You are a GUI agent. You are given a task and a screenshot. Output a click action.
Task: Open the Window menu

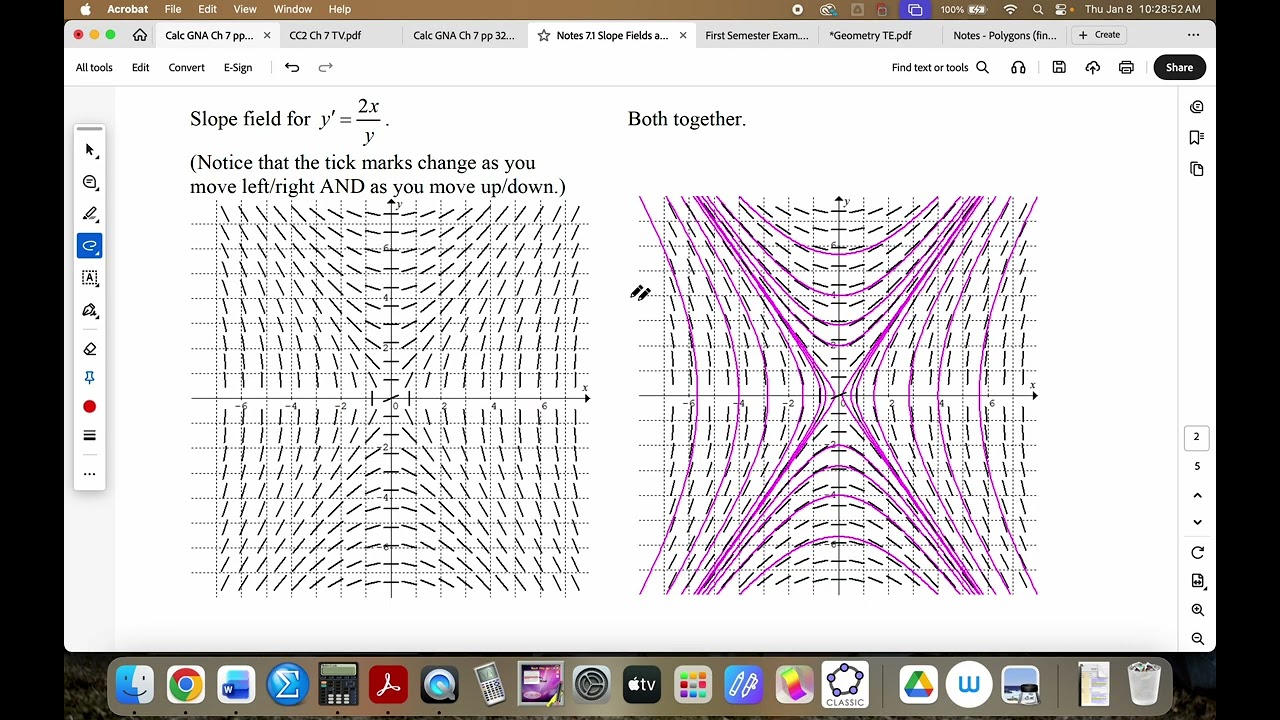click(x=293, y=9)
